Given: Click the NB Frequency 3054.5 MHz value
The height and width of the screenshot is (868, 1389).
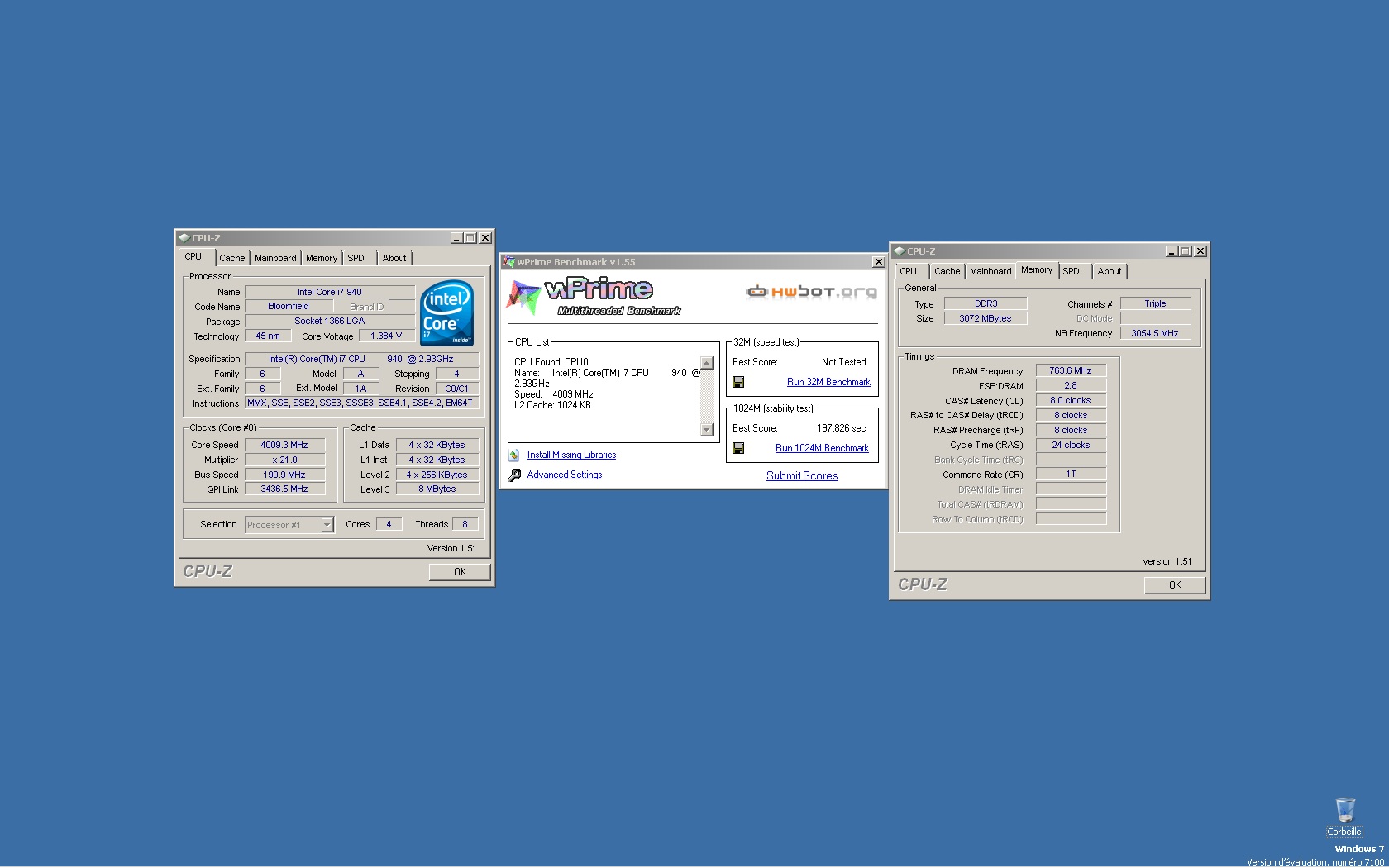Looking at the screenshot, I should [1155, 333].
